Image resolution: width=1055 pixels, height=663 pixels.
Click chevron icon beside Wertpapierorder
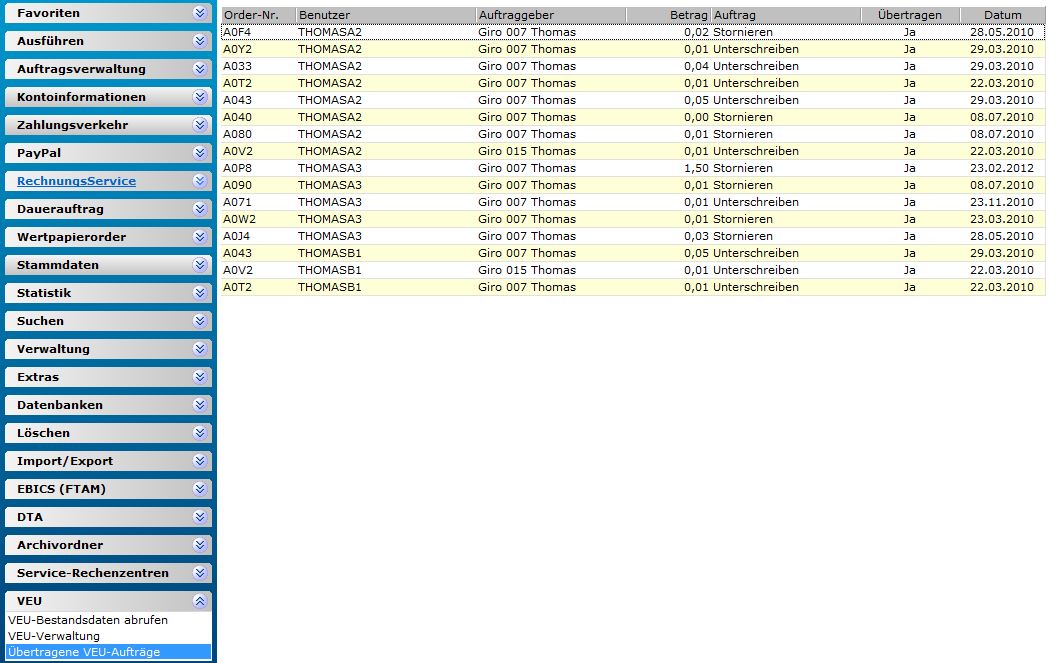coord(200,237)
